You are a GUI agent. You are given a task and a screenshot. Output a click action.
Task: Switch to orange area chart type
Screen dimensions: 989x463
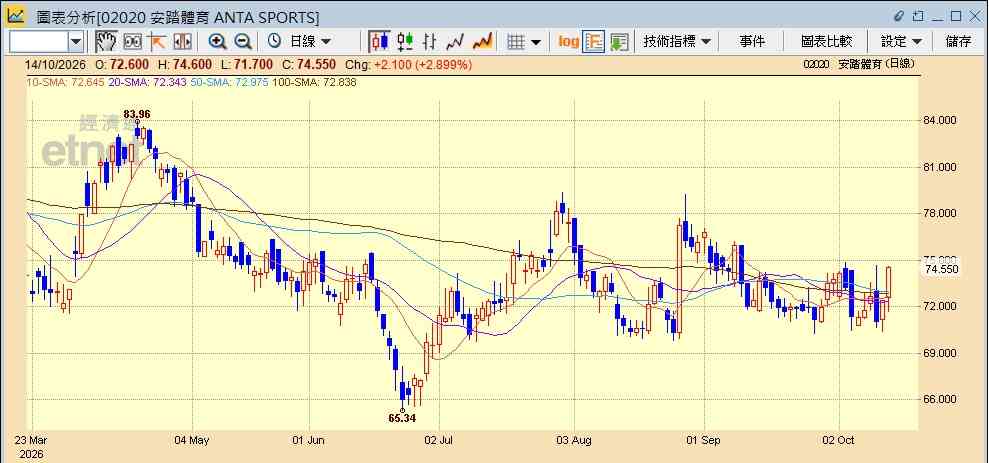(483, 42)
